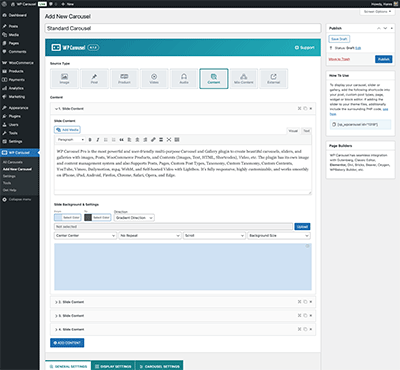The image size is (400, 370).
Task: Remove Slide Content 4
Action: [x=311, y=329]
